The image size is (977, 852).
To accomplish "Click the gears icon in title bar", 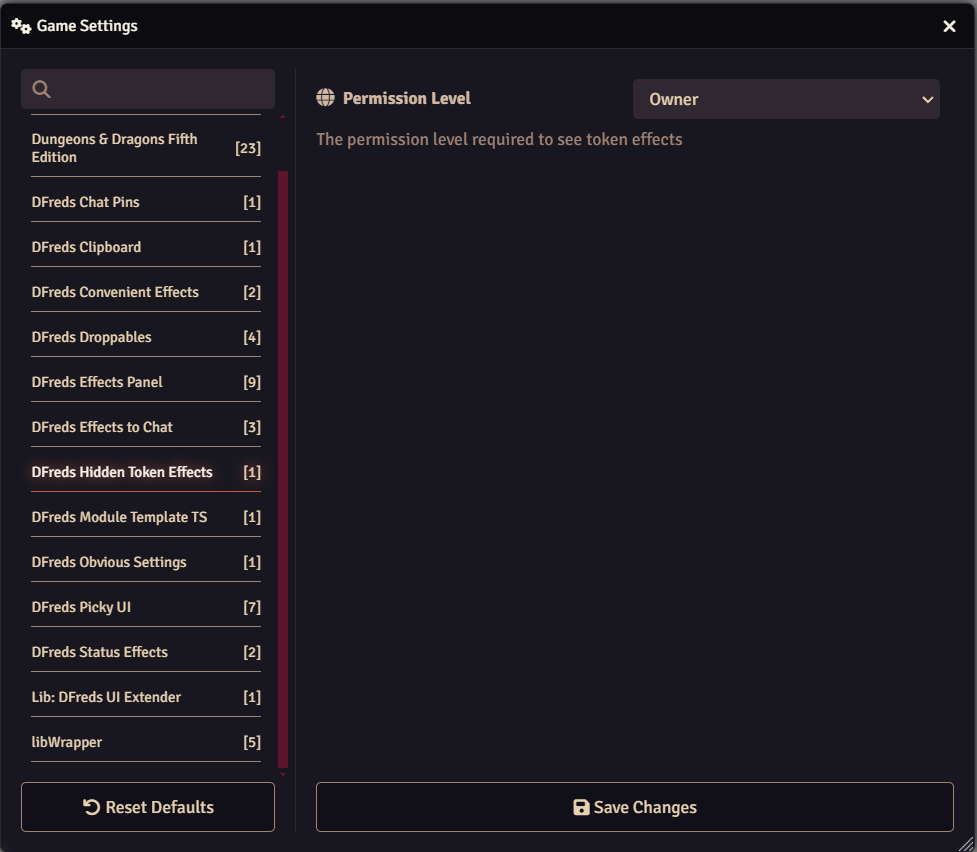I will coord(21,26).
